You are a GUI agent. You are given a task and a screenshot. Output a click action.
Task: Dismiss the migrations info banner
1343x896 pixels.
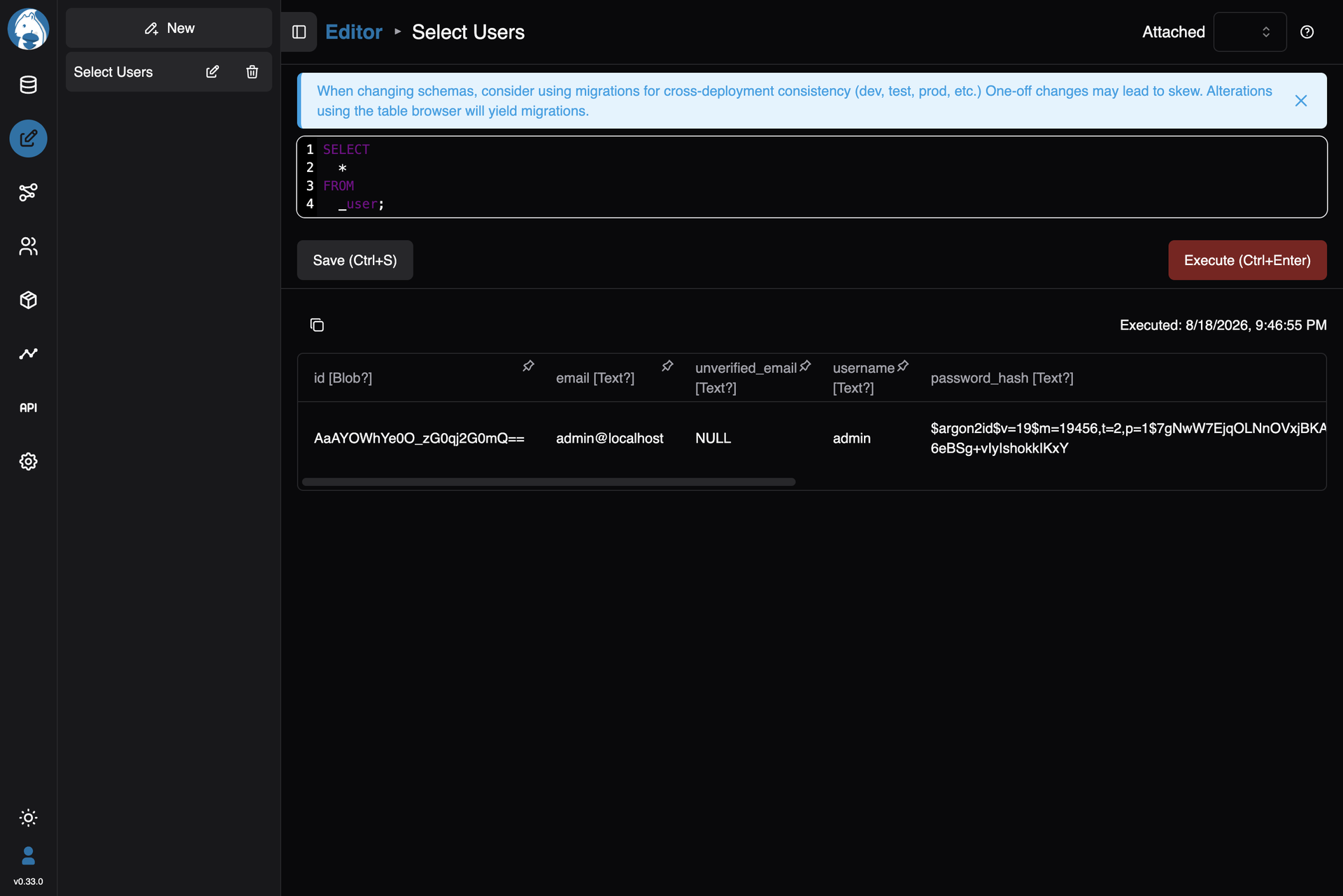tap(1301, 101)
